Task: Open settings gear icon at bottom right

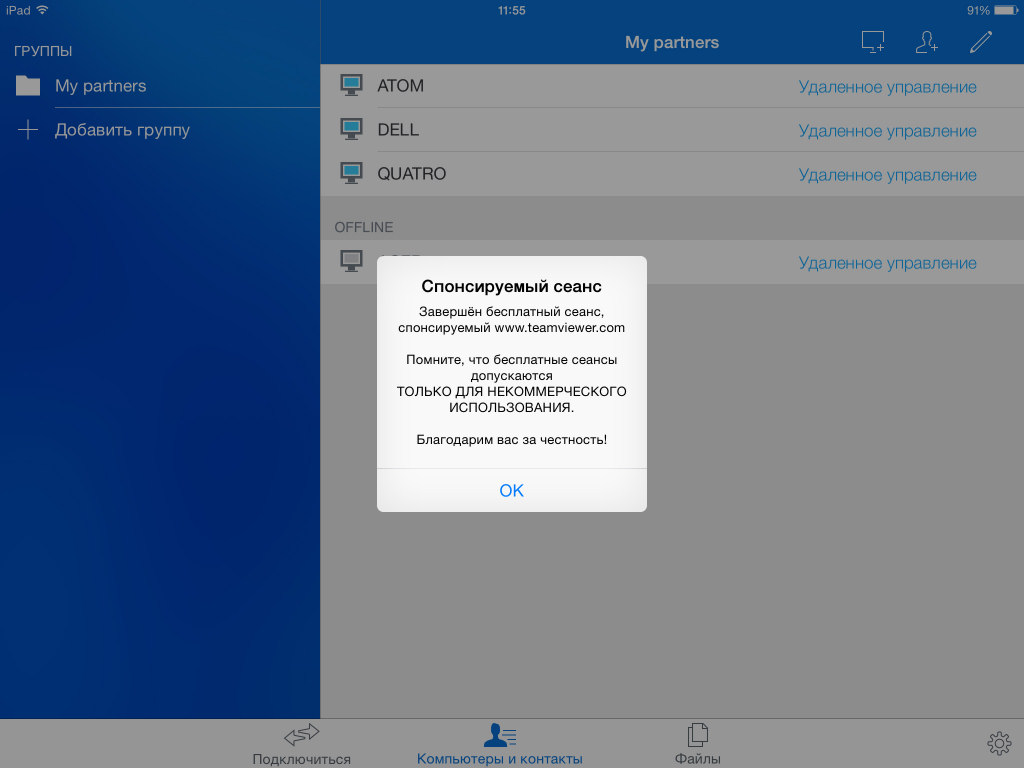Action: click(998, 743)
